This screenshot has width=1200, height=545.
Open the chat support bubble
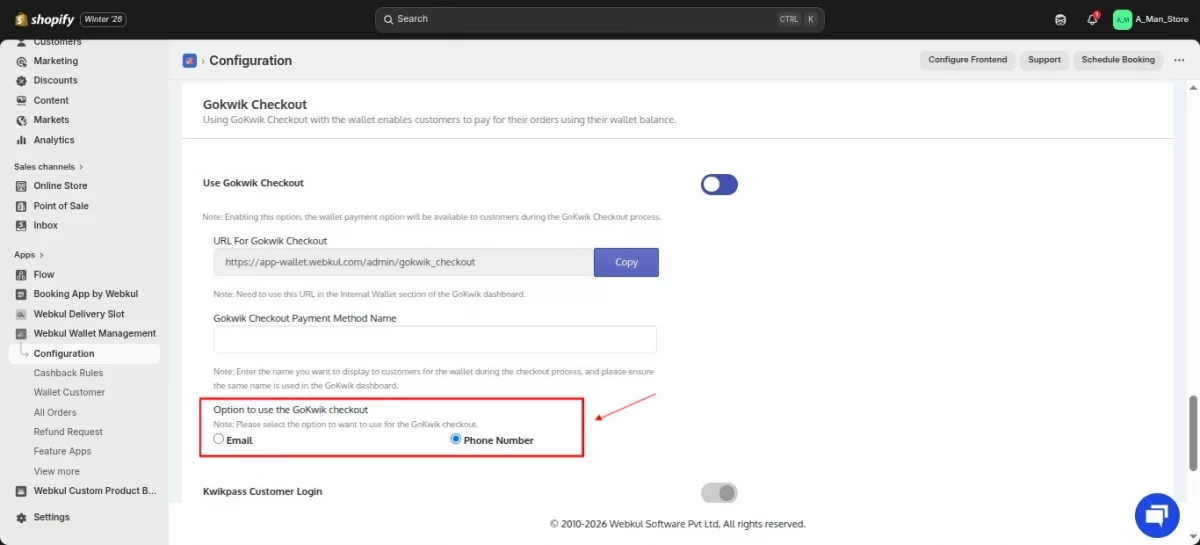pyautogui.click(x=1157, y=514)
